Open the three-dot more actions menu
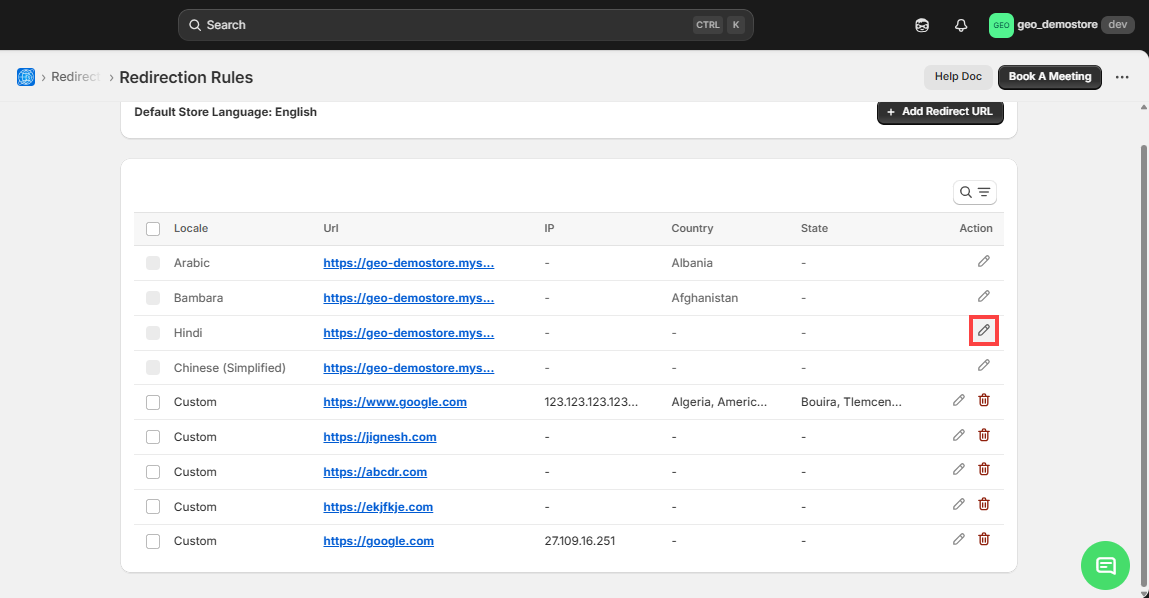Image resolution: width=1149 pixels, height=598 pixels. click(1122, 77)
